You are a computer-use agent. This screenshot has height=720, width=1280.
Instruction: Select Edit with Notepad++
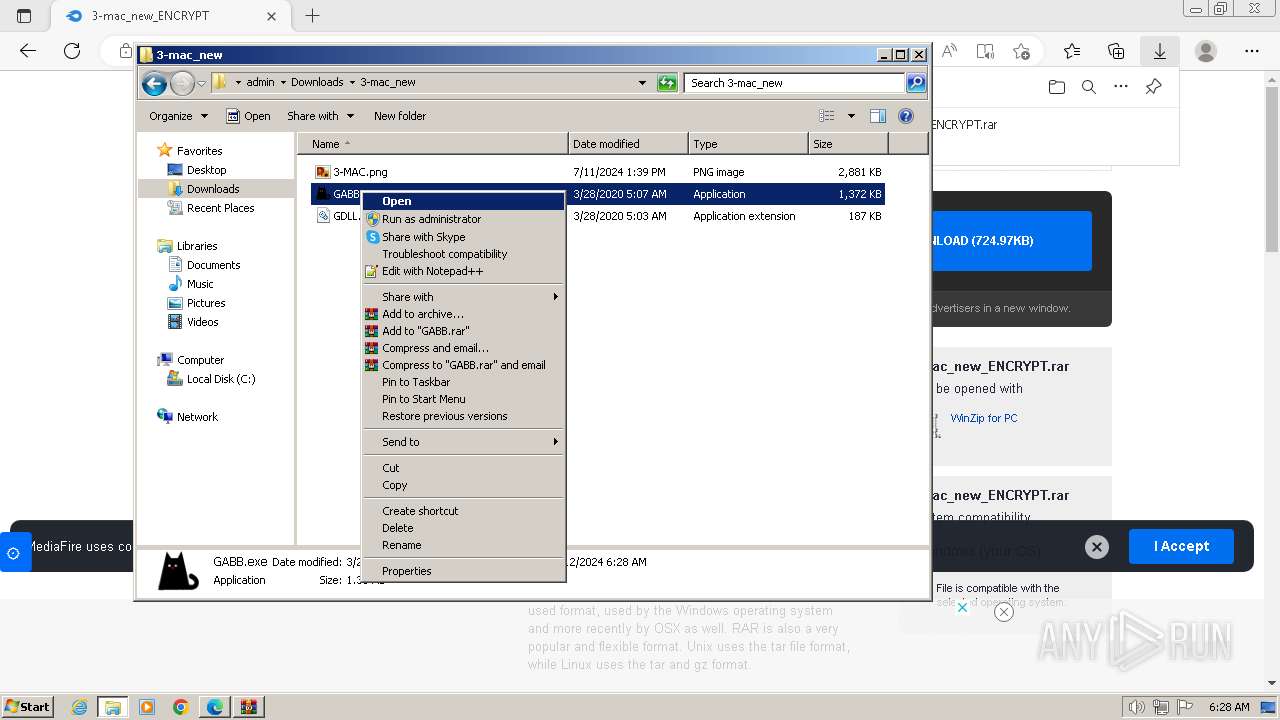click(x=464, y=271)
